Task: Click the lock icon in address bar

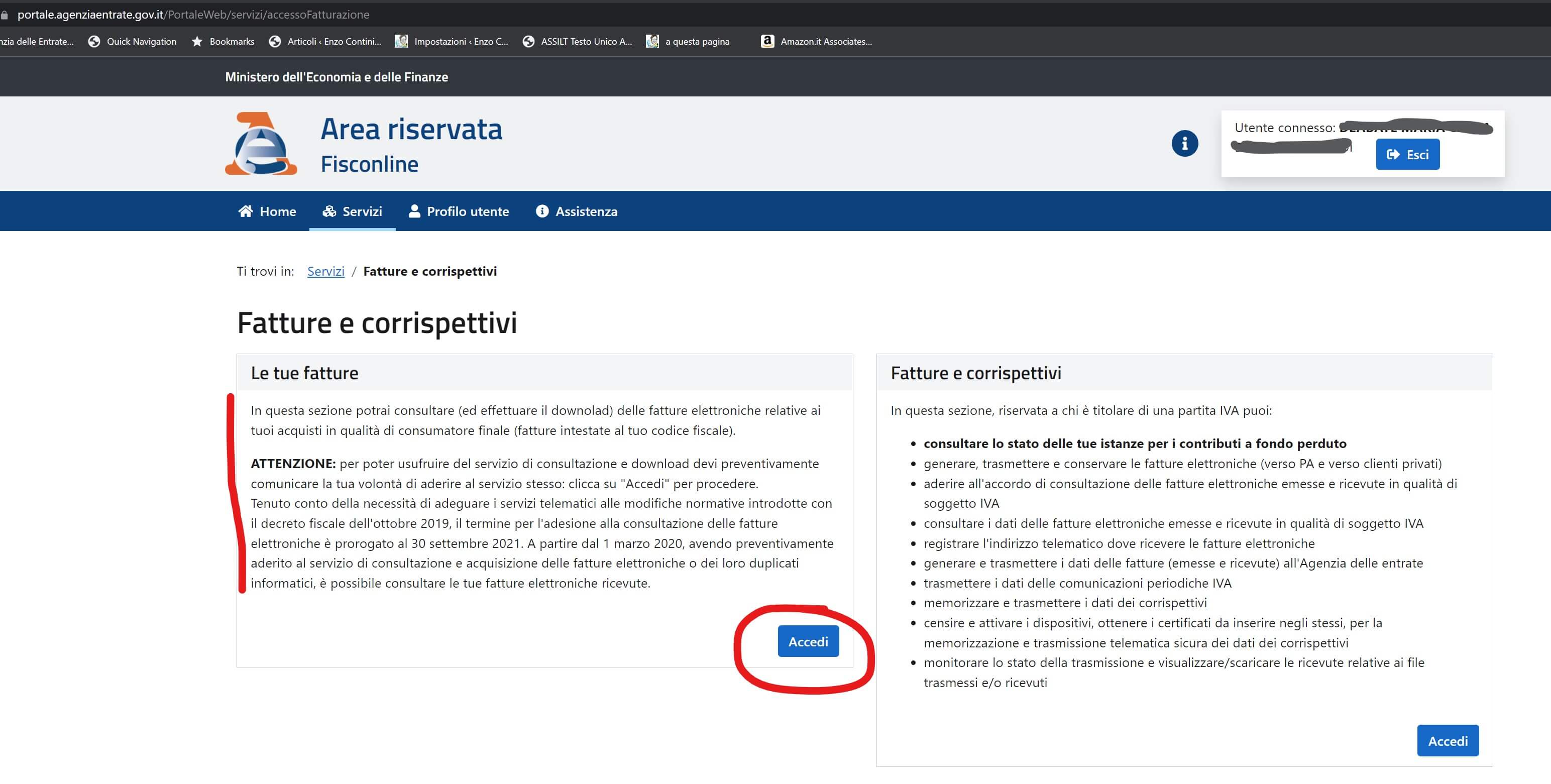Action: point(5,15)
